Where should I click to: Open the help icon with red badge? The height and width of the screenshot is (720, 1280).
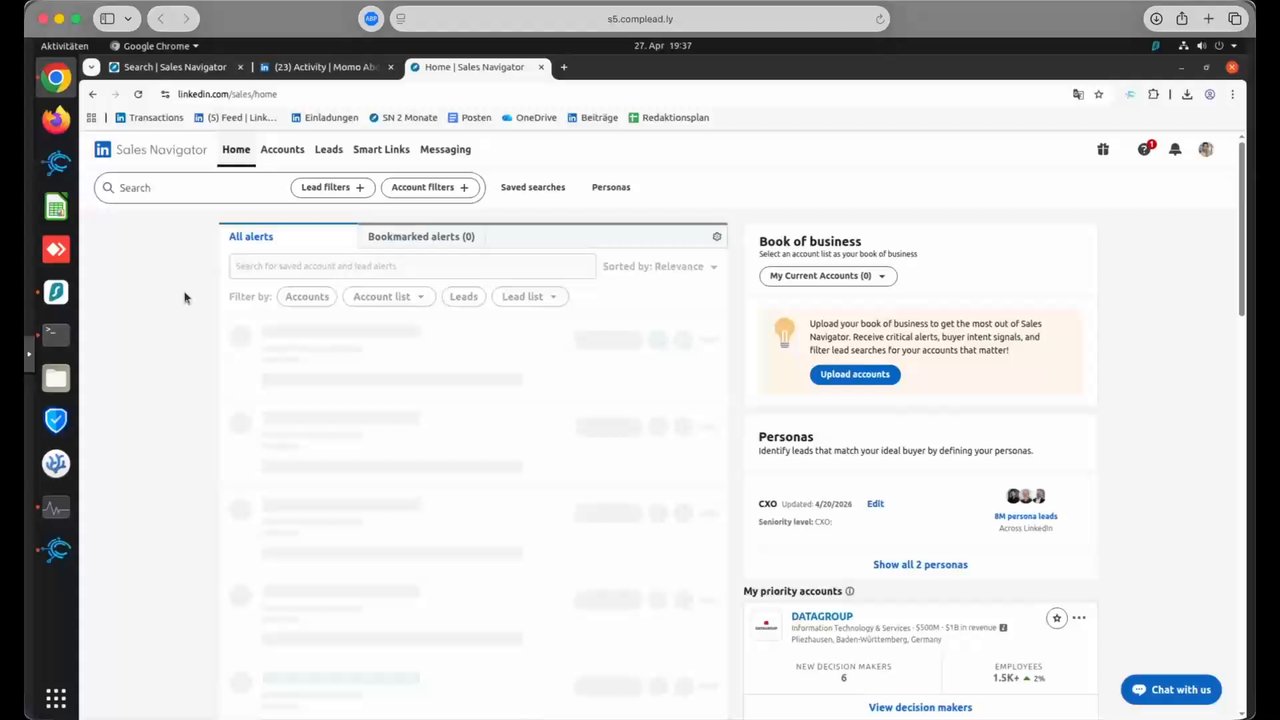pyautogui.click(x=1144, y=149)
